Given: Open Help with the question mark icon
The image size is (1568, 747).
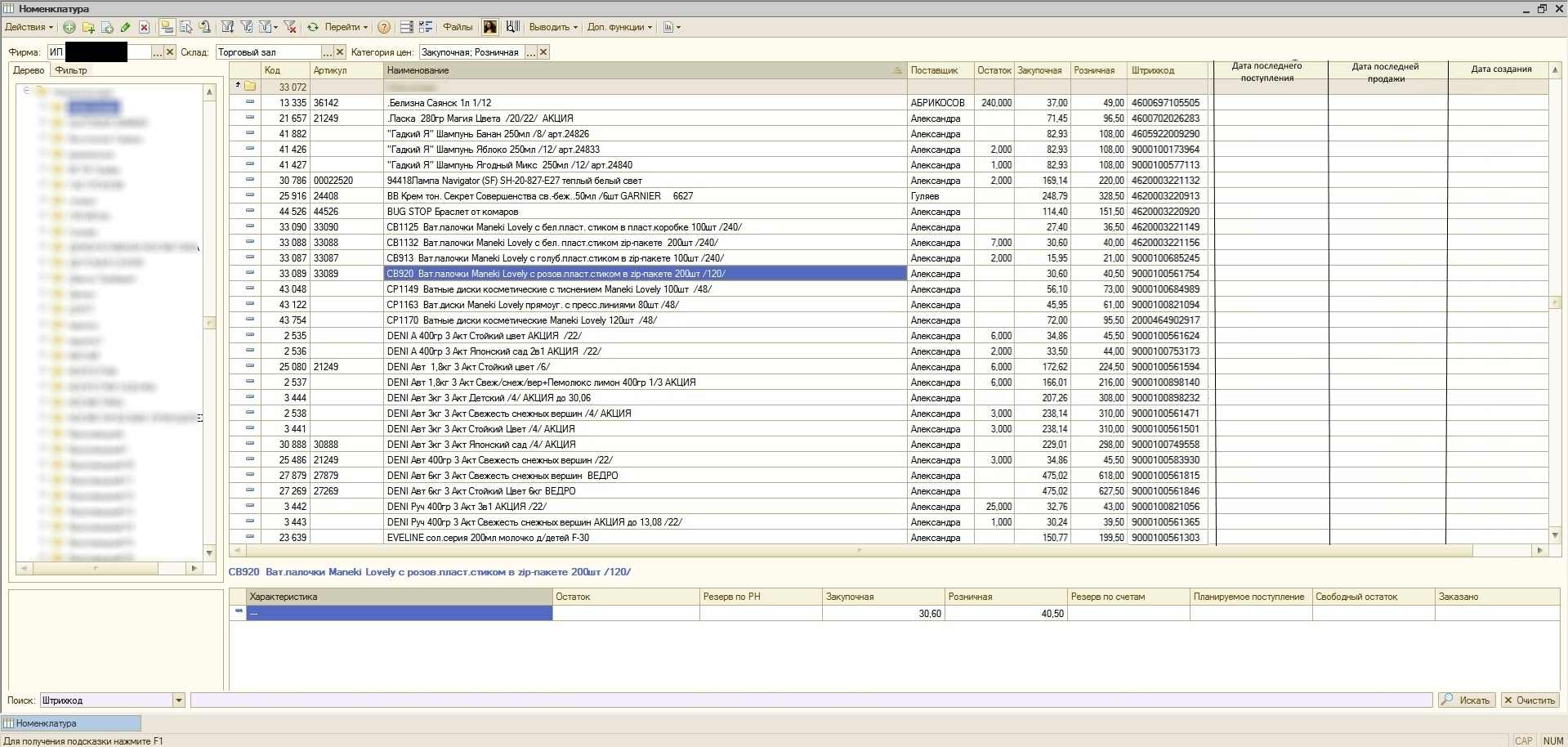Looking at the screenshot, I should pyautogui.click(x=383, y=27).
